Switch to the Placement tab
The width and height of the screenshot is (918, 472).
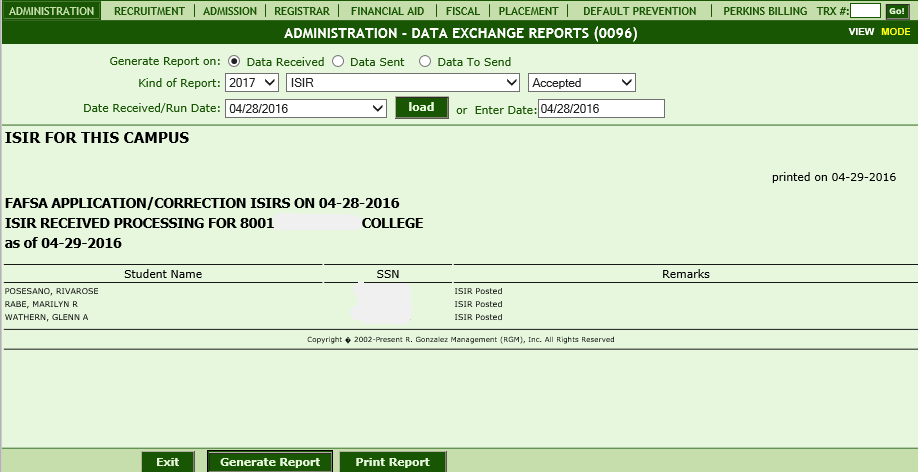528,11
